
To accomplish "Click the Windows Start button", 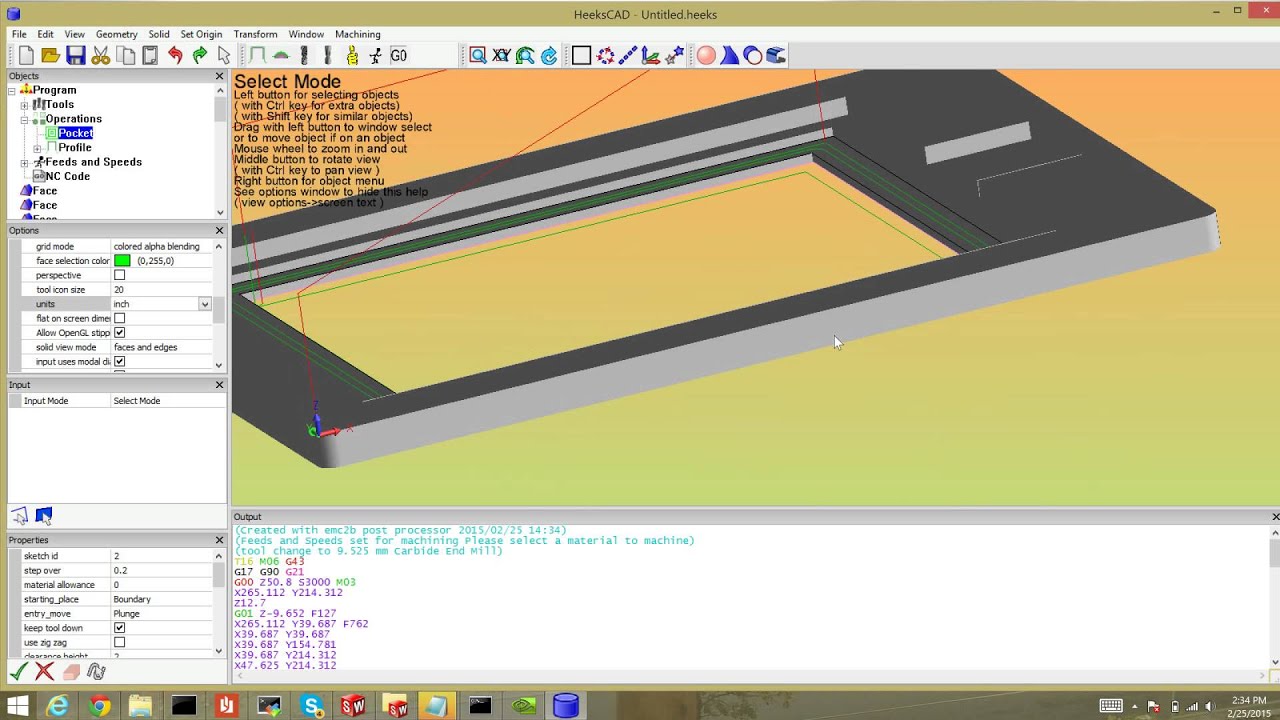I will (17, 706).
